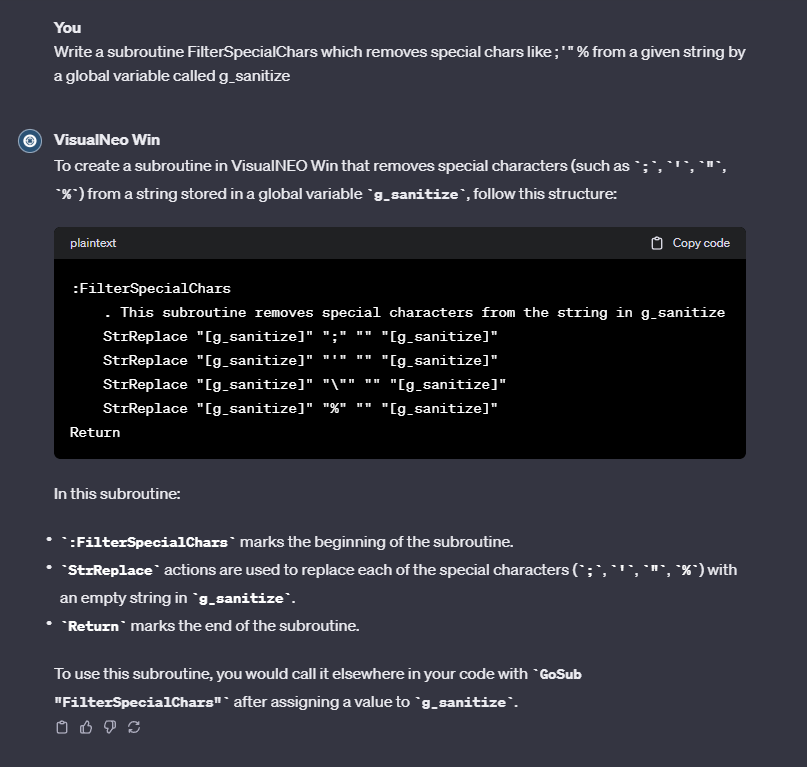Copy the response using the bottom clipboard icon
The image size is (807, 767).
coord(62,727)
